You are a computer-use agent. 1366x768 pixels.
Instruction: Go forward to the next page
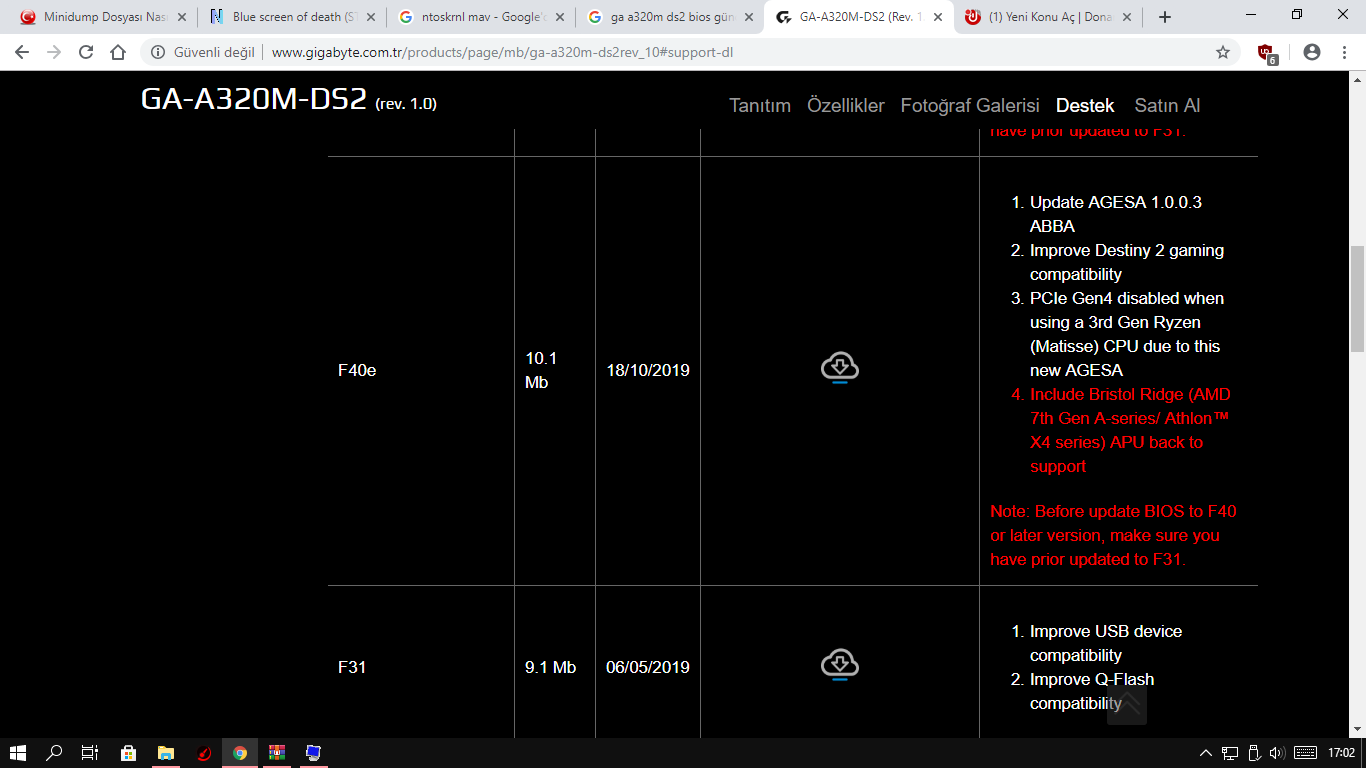pos(54,52)
